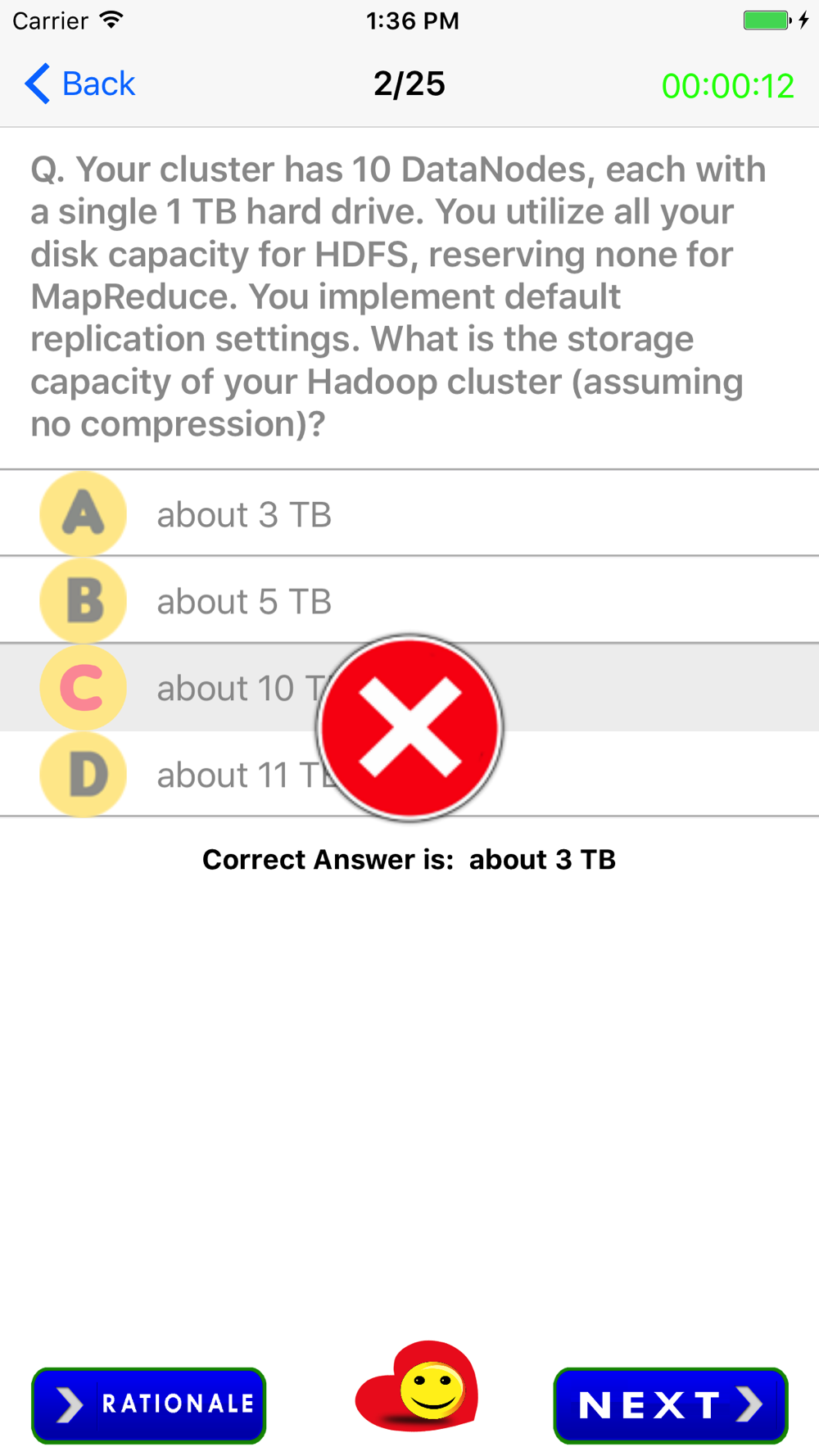Image resolution: width=819 pixels, height=1456 pixels.
Task: Go to the NEXT question
Action: tap(671, 1405)
